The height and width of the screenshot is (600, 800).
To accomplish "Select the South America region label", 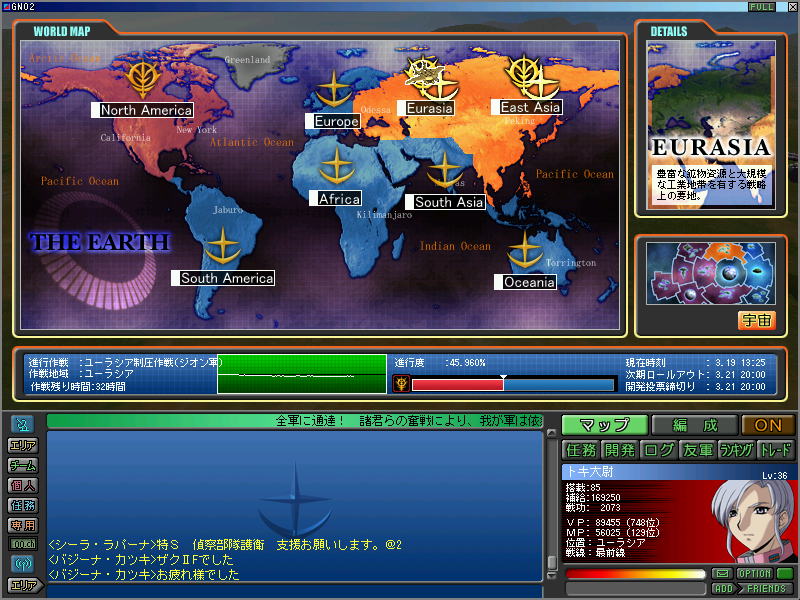I will point(223,278).
